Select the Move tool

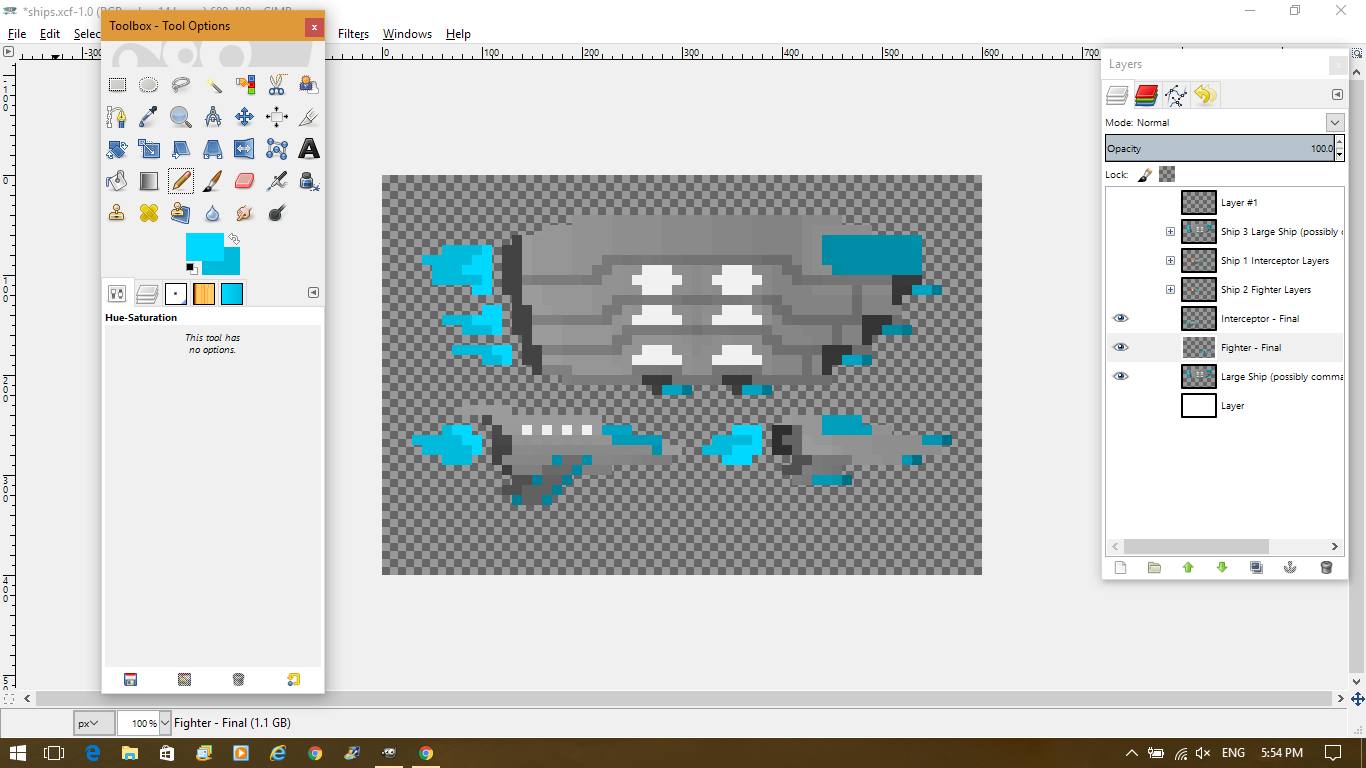coord(245,117)
